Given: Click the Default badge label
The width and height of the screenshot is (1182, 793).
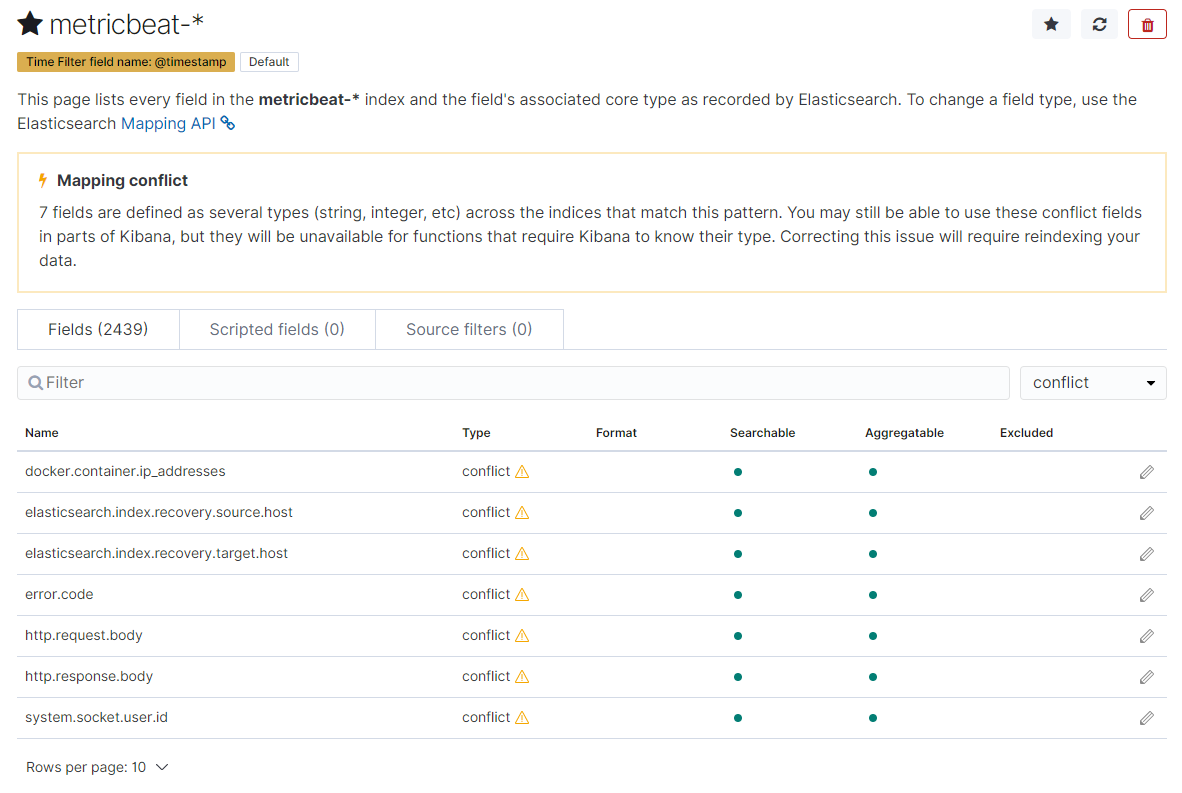Looking at the screenshot, I should 269,62.
